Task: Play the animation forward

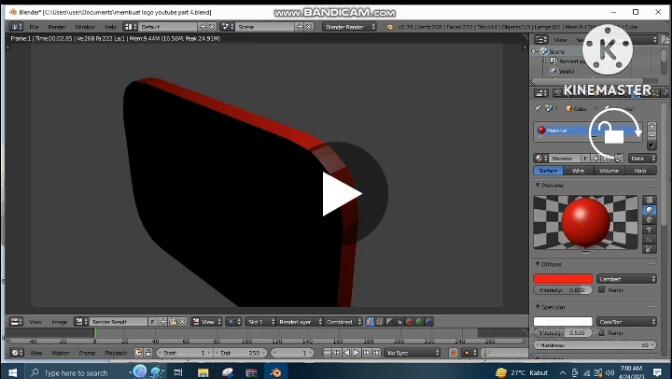Action: tap(356, 353)
